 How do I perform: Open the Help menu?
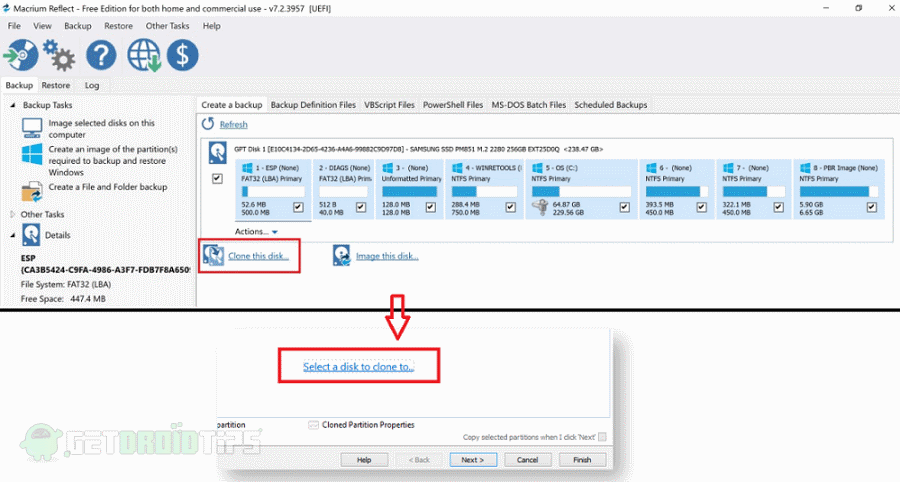(x=211, y=26)
